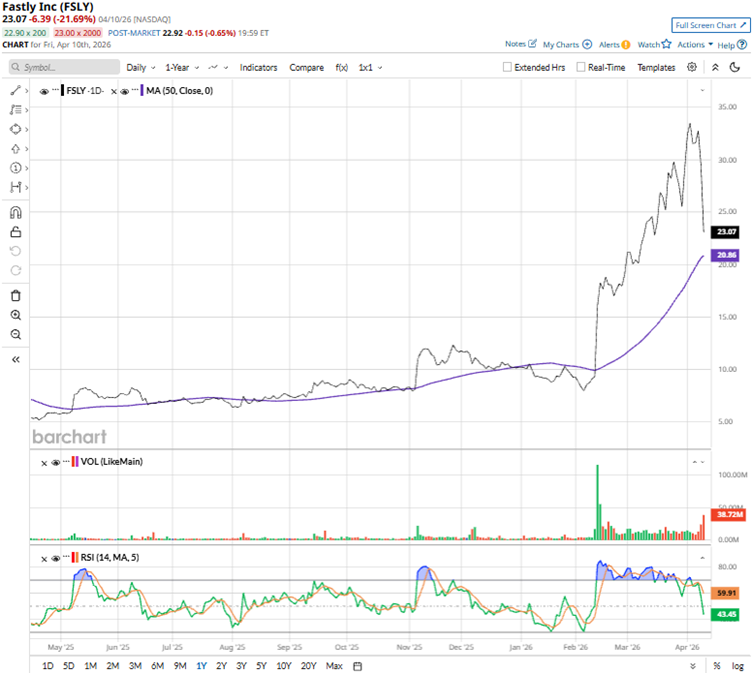The height and width of the screenshot is (673, 752).
Task: Enable the Extended Hrs checkbox
Action: point(508,67)
